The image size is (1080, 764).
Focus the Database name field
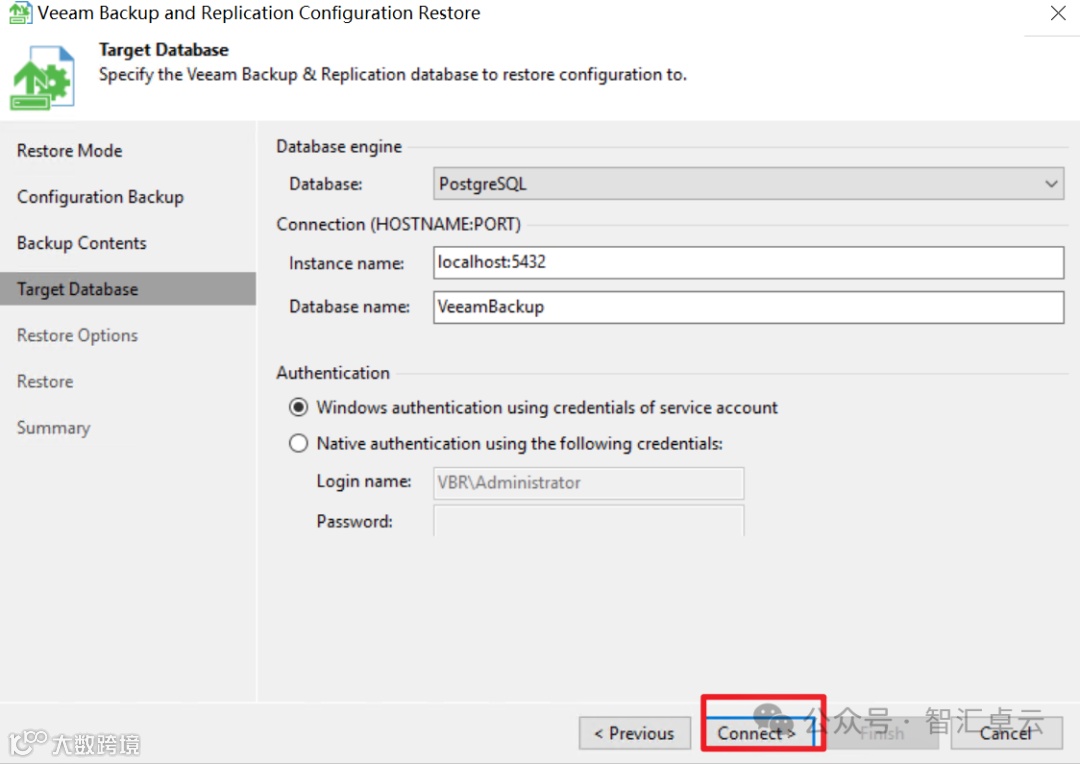[x=748, y=307]
